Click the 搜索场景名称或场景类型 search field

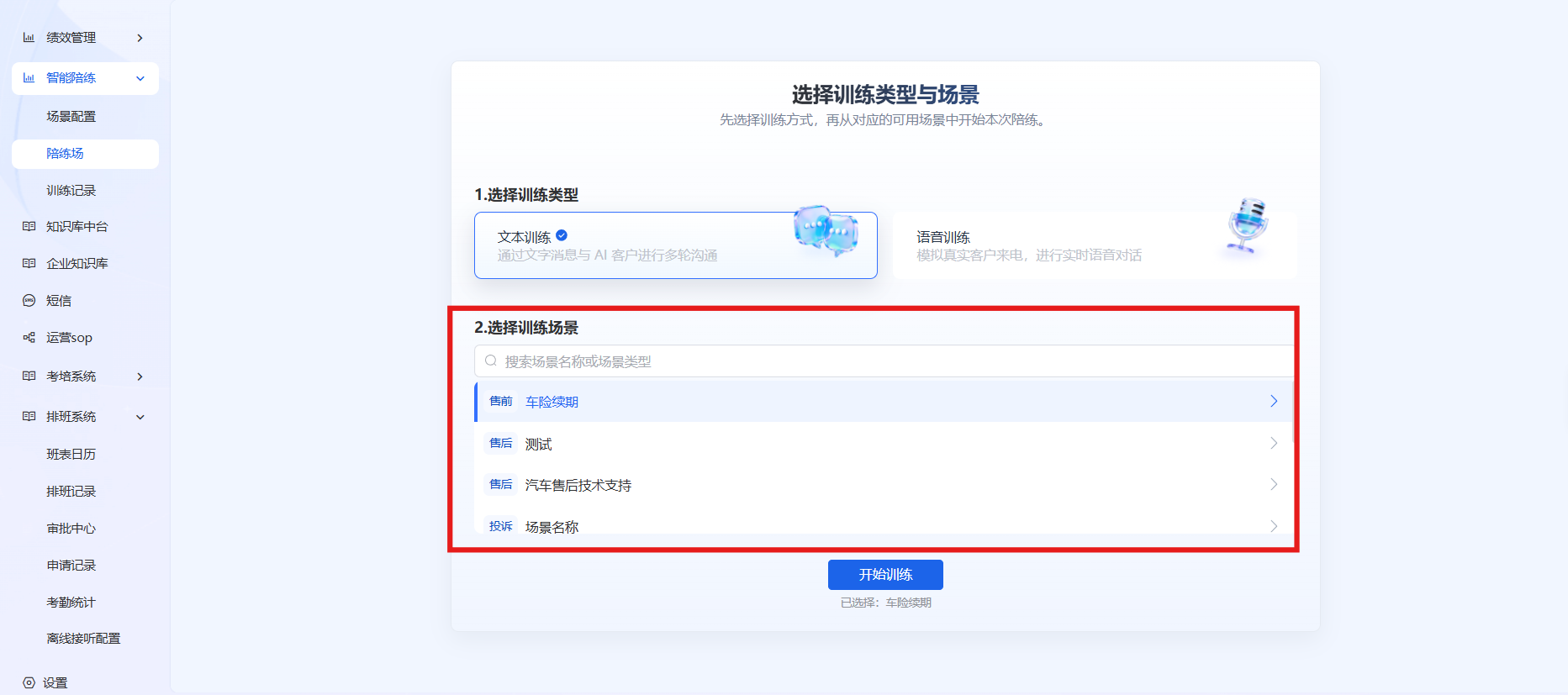[884, 361]
